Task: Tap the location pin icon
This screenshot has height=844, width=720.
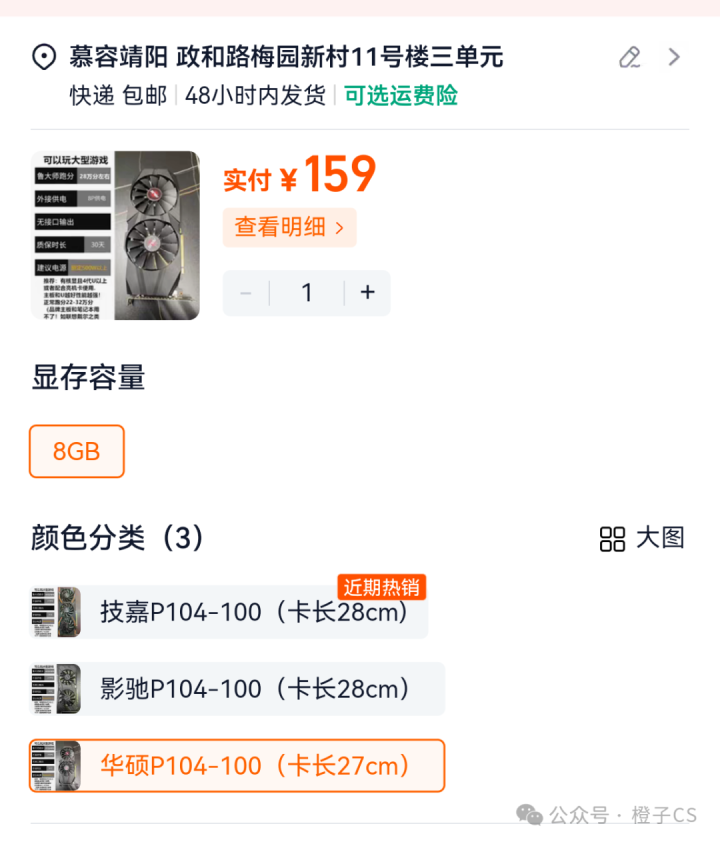Action: (x=44, y=57)
